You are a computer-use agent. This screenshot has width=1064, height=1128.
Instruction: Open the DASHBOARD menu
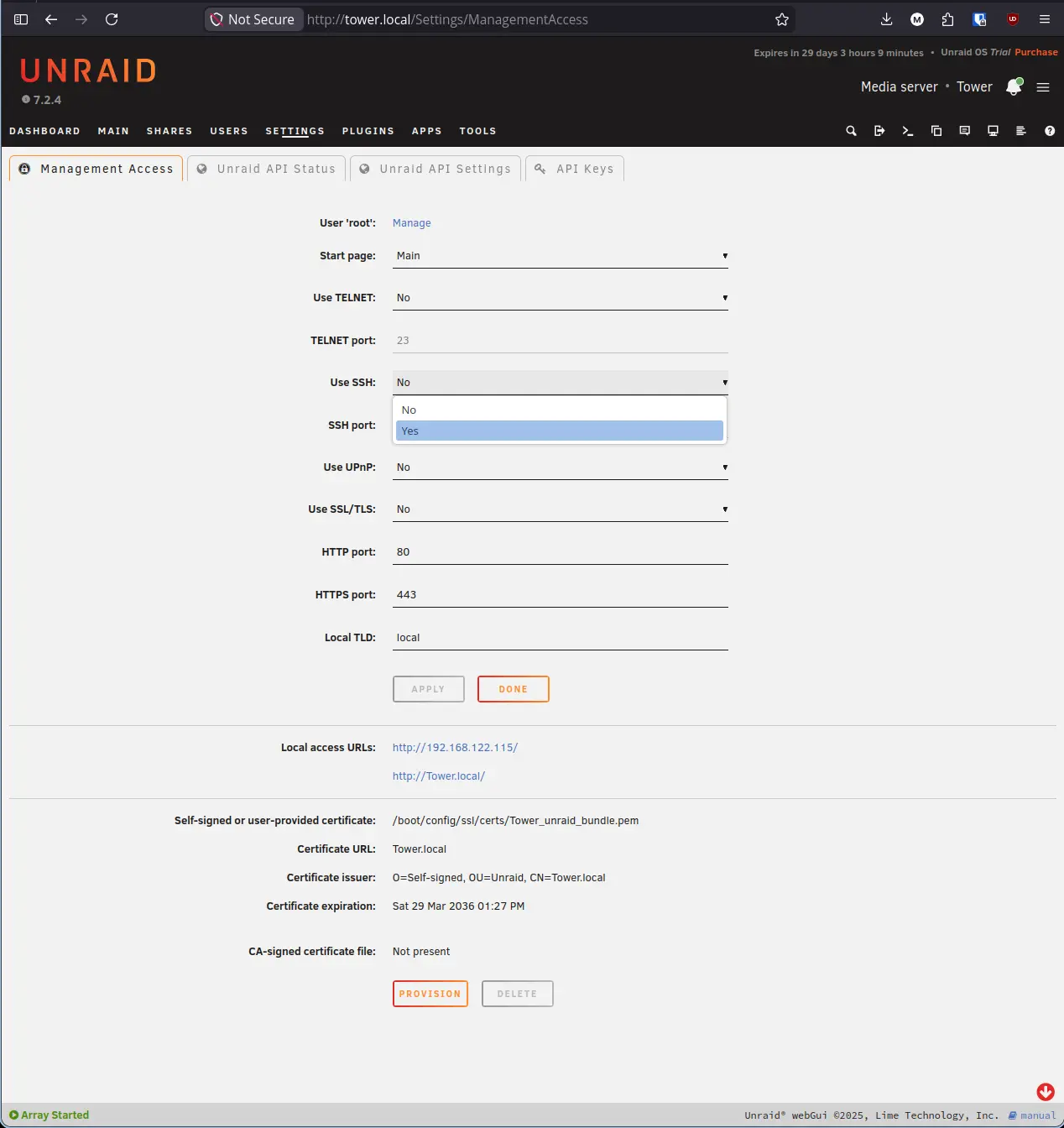pyautogui.click(x=44, y=131)
